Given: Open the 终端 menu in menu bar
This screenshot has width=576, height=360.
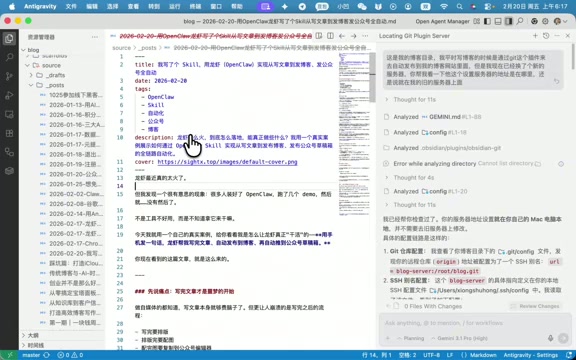Looking at the screenshot, I should [195, 7].
